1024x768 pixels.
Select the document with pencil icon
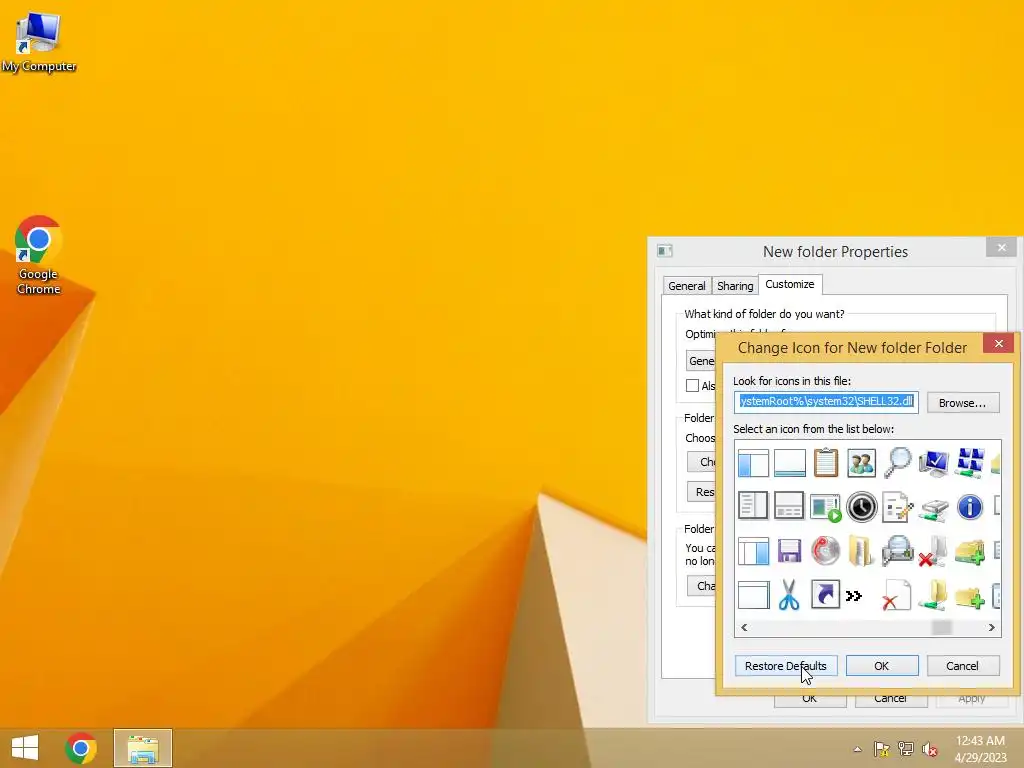coord(897,507)
